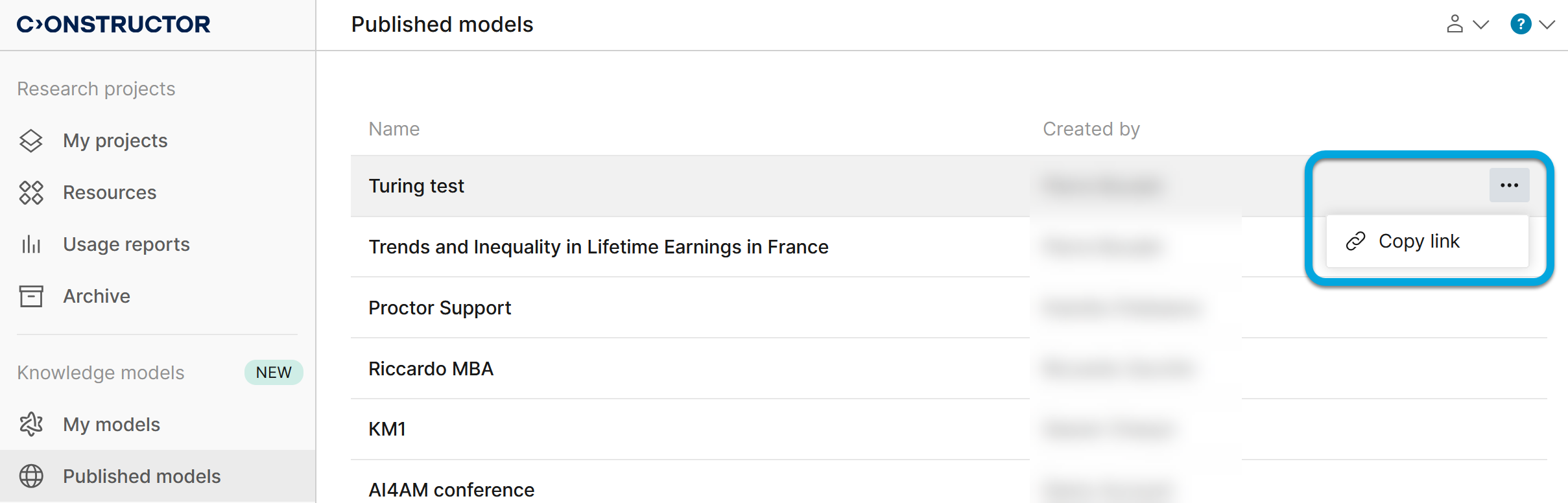Open Trends and Inequality in Lifetime Earnings model
The image size is (1568, 503).
(598, 247)
